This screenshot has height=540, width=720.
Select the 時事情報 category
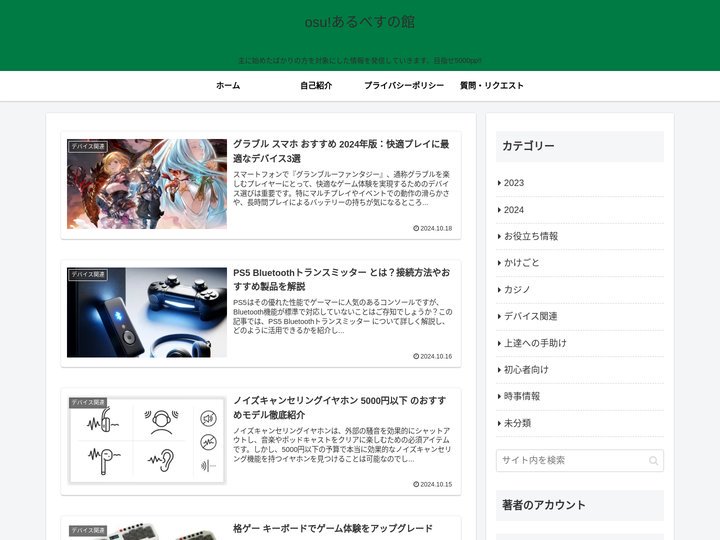[580, 396]
